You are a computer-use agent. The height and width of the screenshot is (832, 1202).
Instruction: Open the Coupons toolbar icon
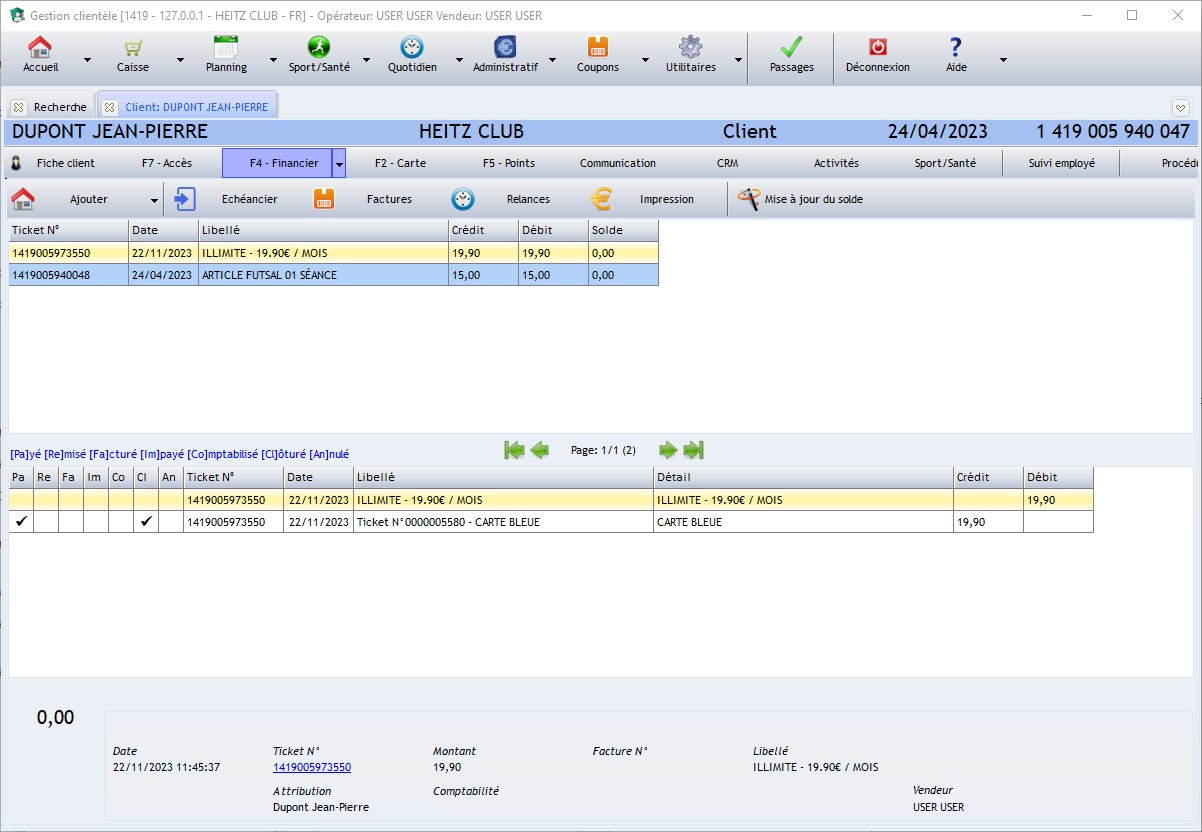(597, 48)
